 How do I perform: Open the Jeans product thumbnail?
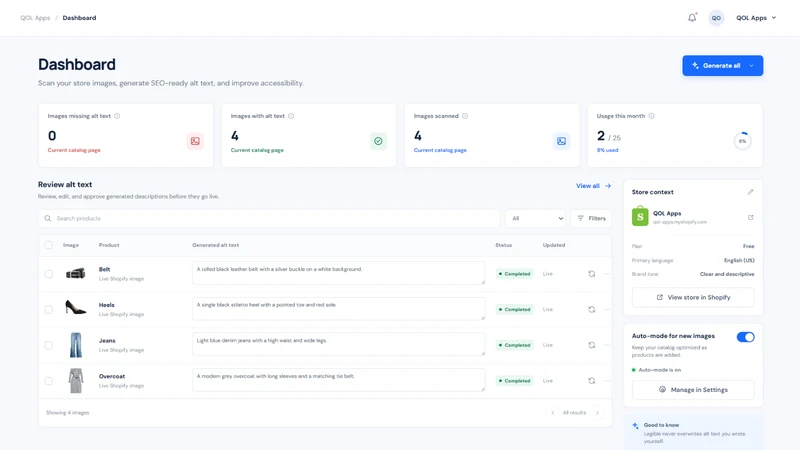pos(76,345)
